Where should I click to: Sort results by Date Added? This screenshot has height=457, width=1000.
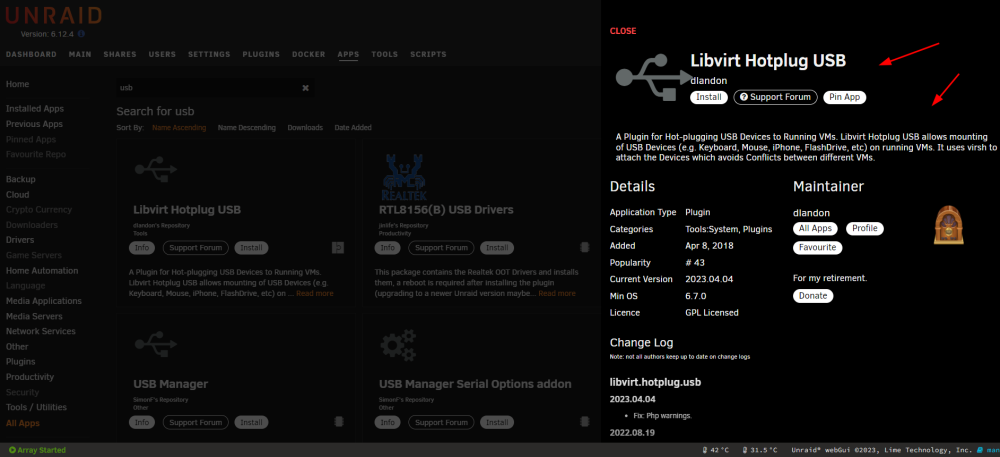pos(353,127)
